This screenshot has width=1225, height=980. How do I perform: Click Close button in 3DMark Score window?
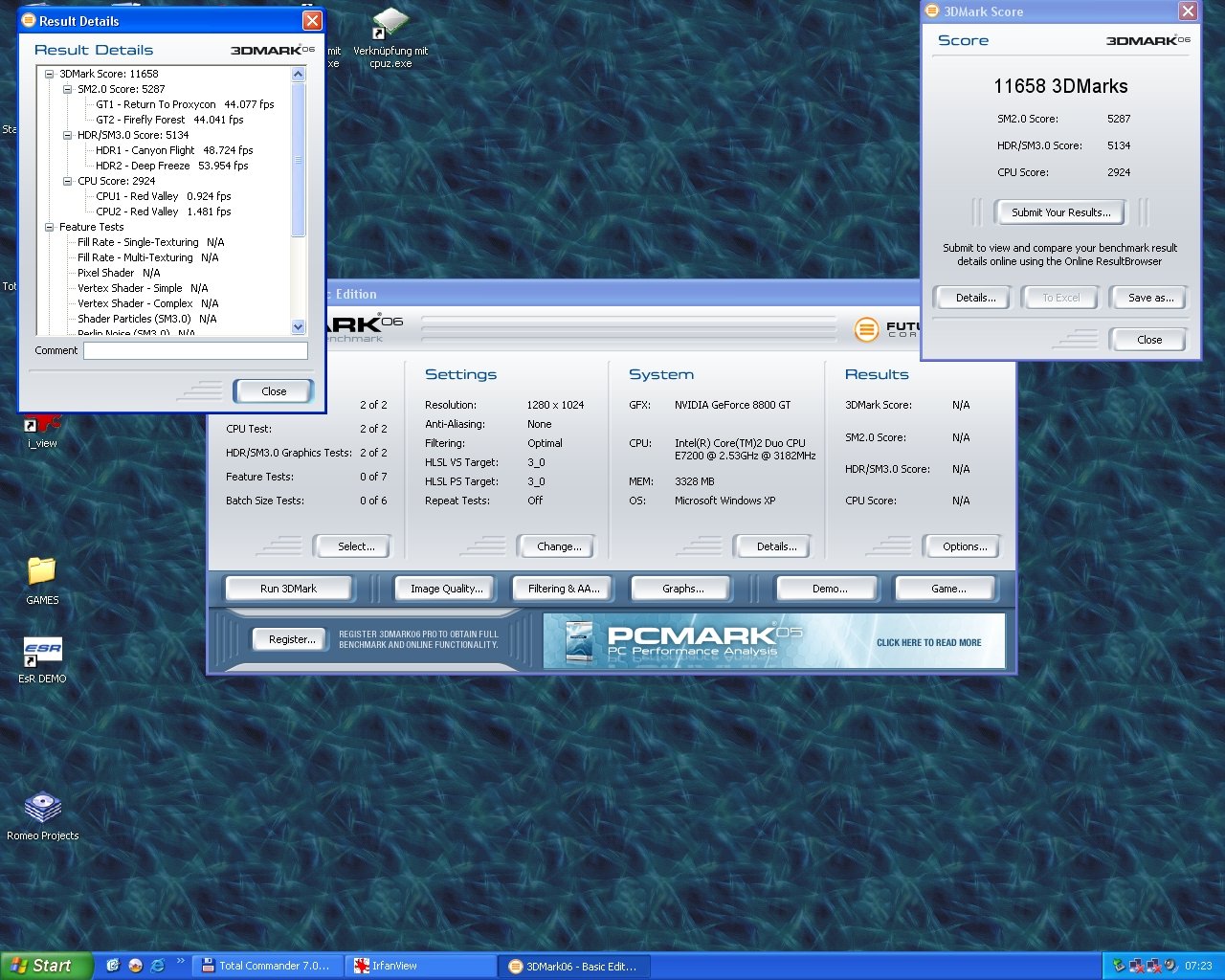pyautogui.click(x=1149, y=340)
